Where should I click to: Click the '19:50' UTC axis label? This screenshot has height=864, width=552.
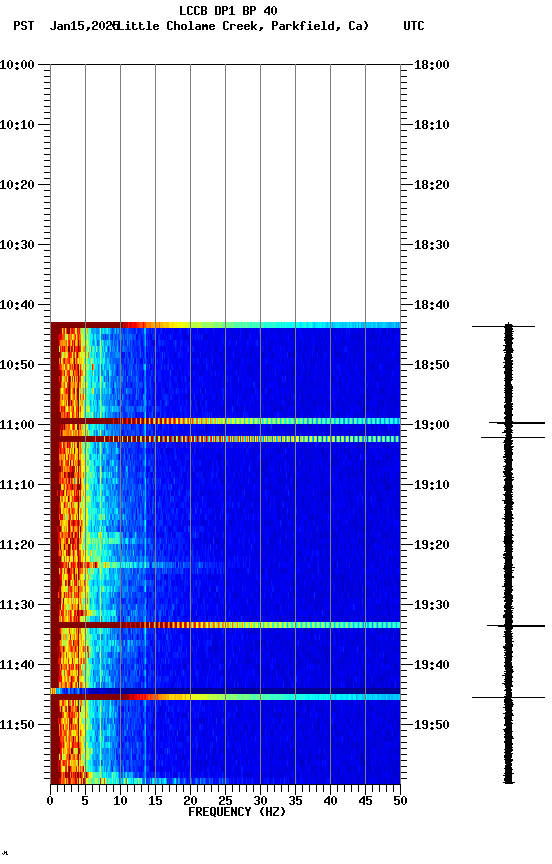[432, 725]
